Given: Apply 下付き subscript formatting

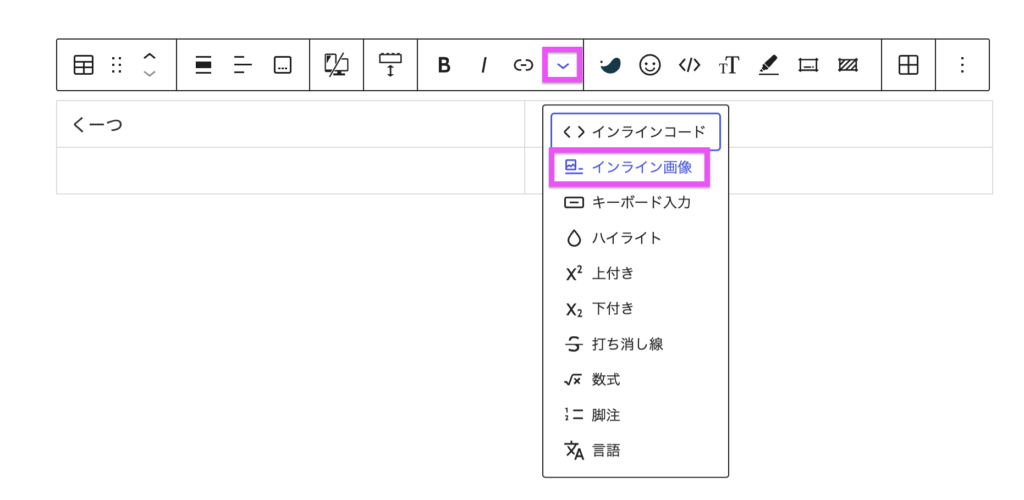Looking at the screenshot, I should (x=635, y=309).
